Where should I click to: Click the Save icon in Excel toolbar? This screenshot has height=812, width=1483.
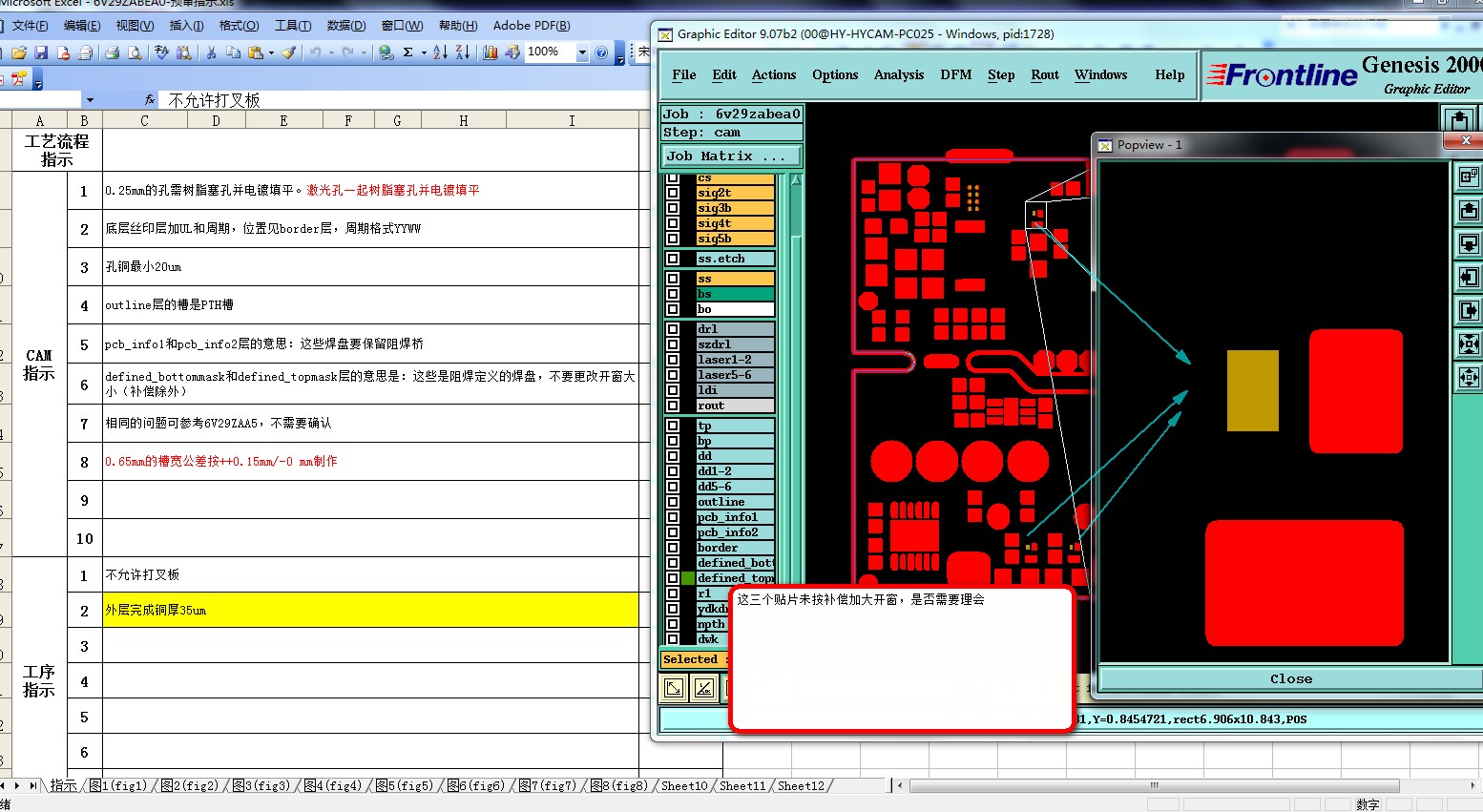coord(41,52)
